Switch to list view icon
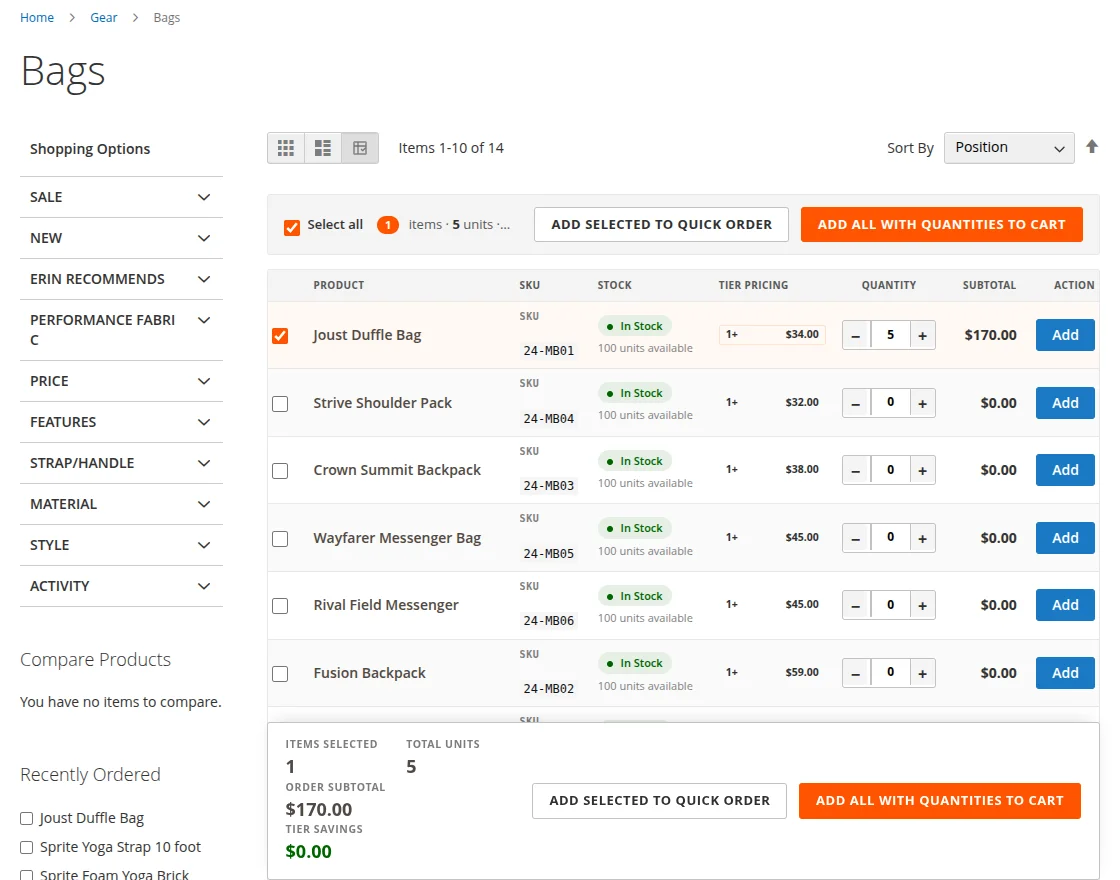 click(x=323, y=148)
